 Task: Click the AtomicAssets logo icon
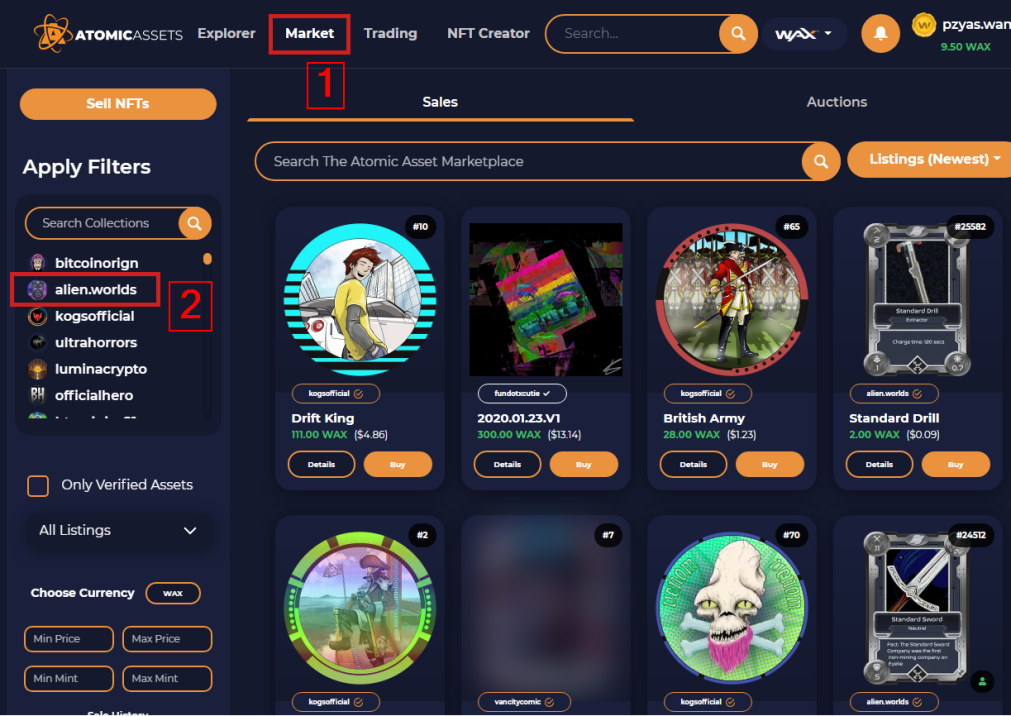(x=52, y=34)
